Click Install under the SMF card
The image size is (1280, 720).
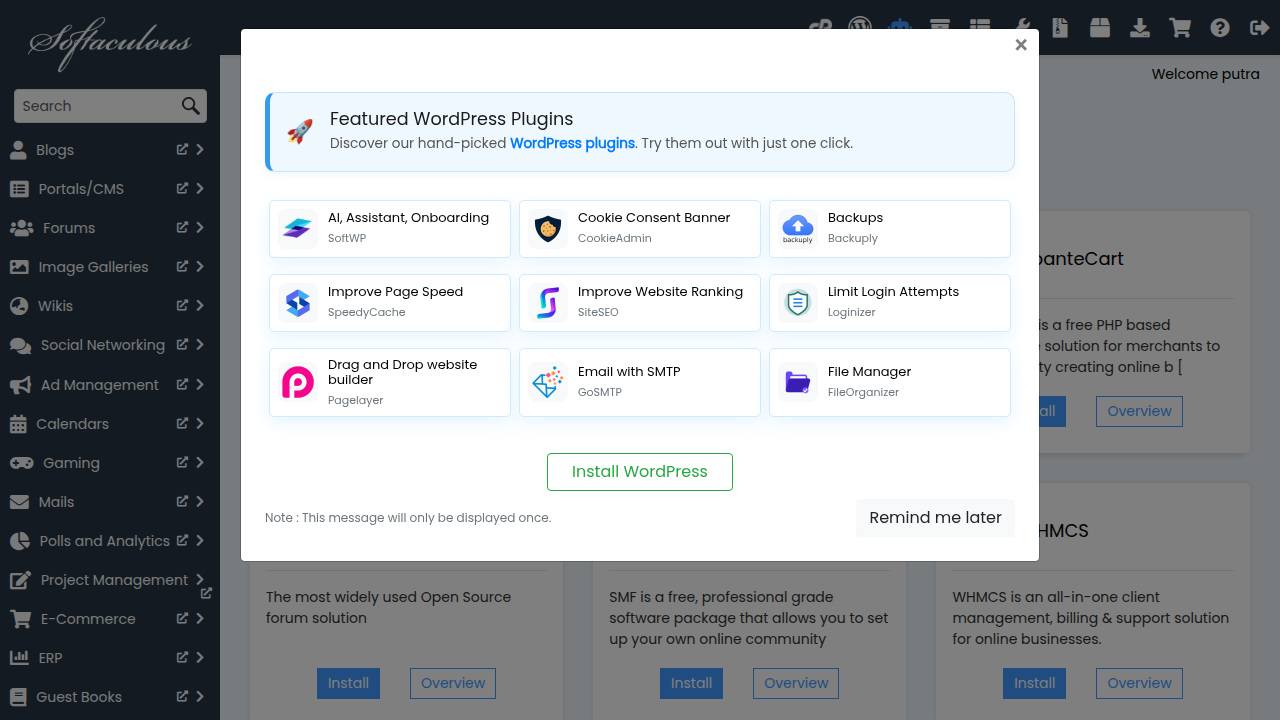[691, 683]
